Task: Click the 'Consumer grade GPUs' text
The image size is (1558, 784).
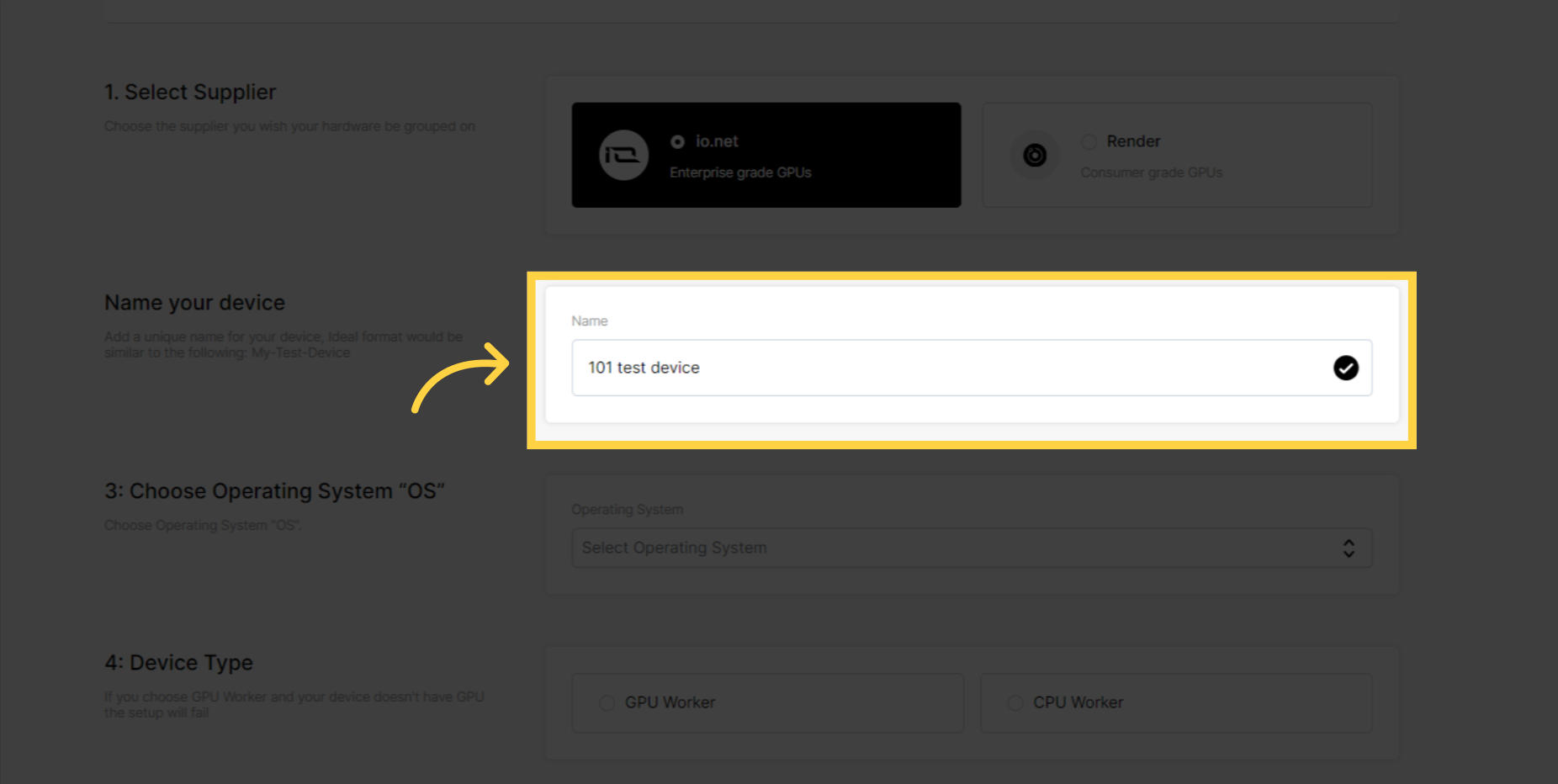Action: click(1152, 172)
